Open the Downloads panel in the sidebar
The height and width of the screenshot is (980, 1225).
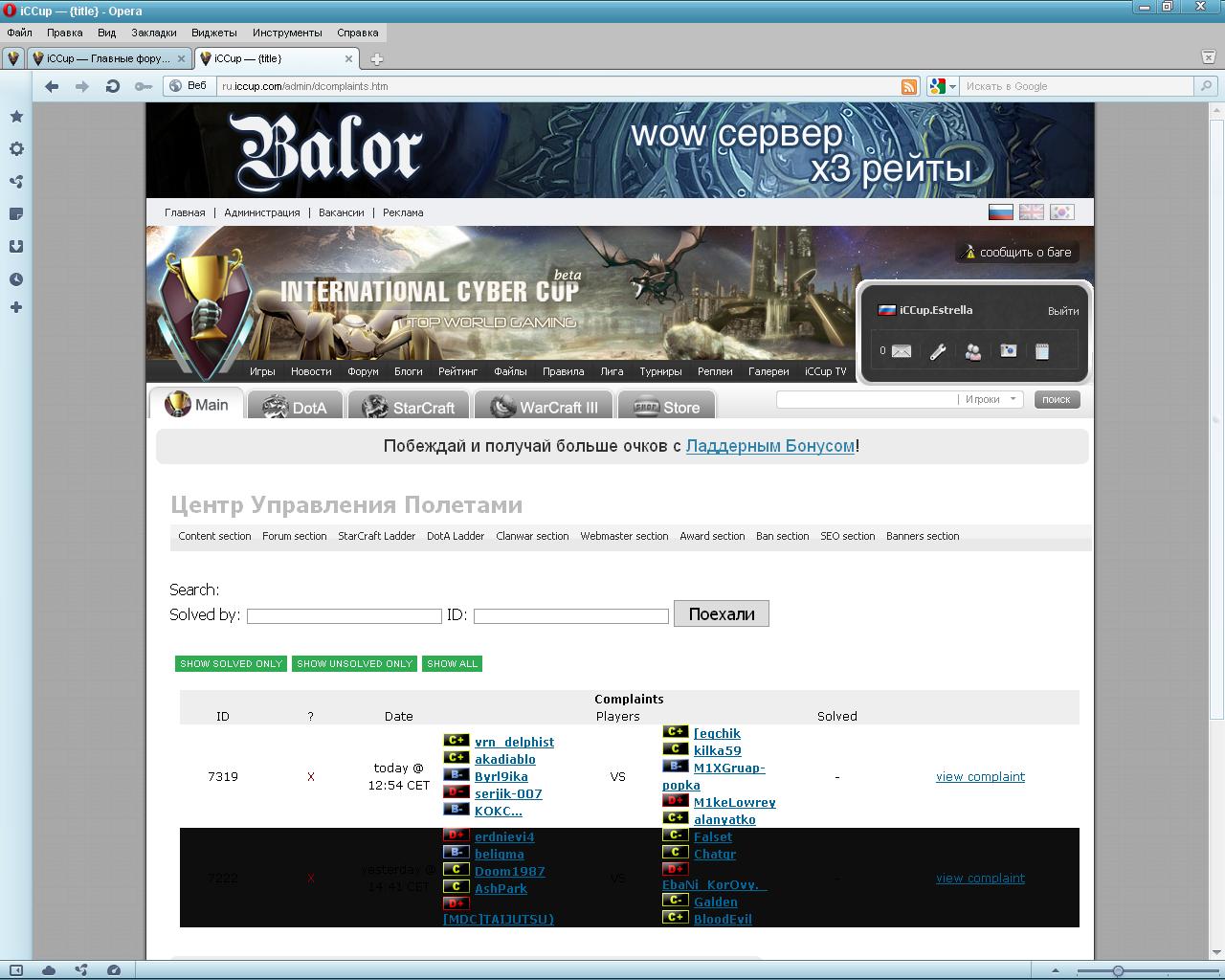pyautogui.click(x=16, y=247)
